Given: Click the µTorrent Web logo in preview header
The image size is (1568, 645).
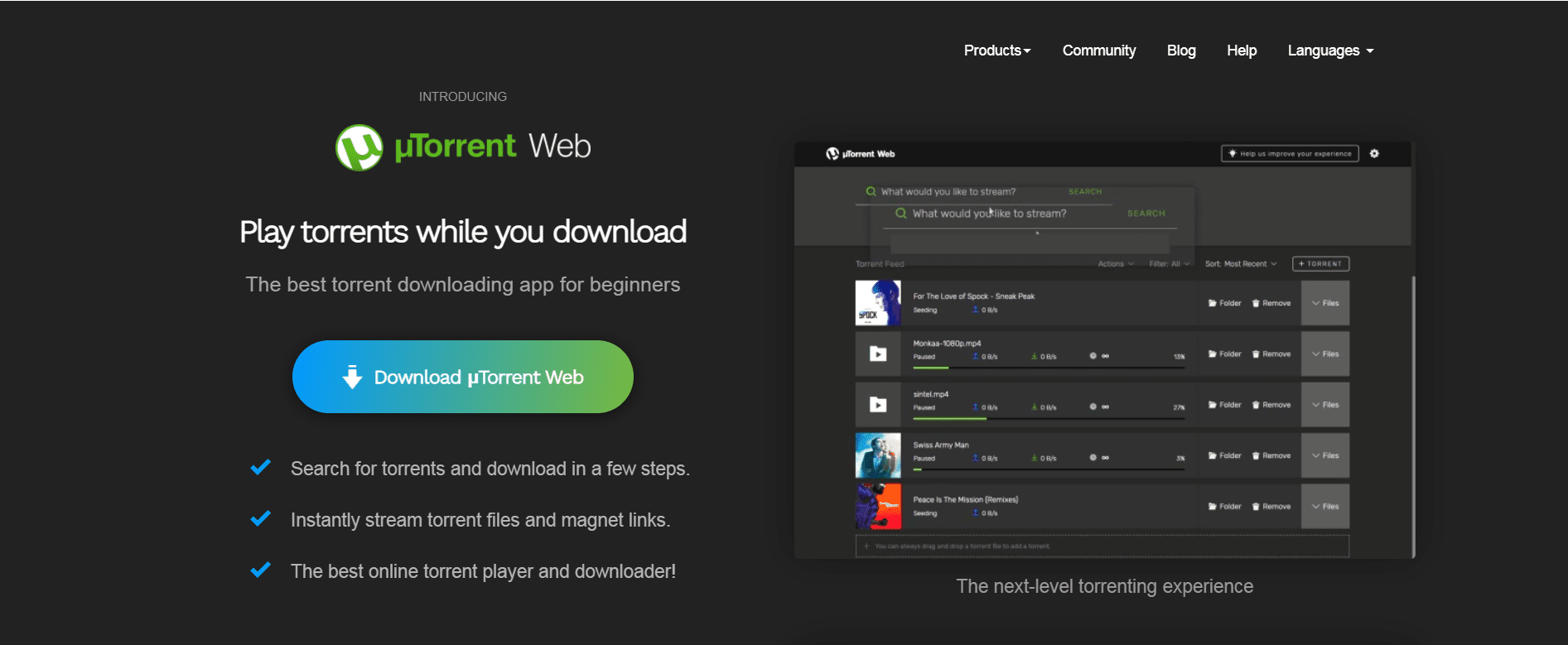Looking at the screenshot, I should click(861, 153).
